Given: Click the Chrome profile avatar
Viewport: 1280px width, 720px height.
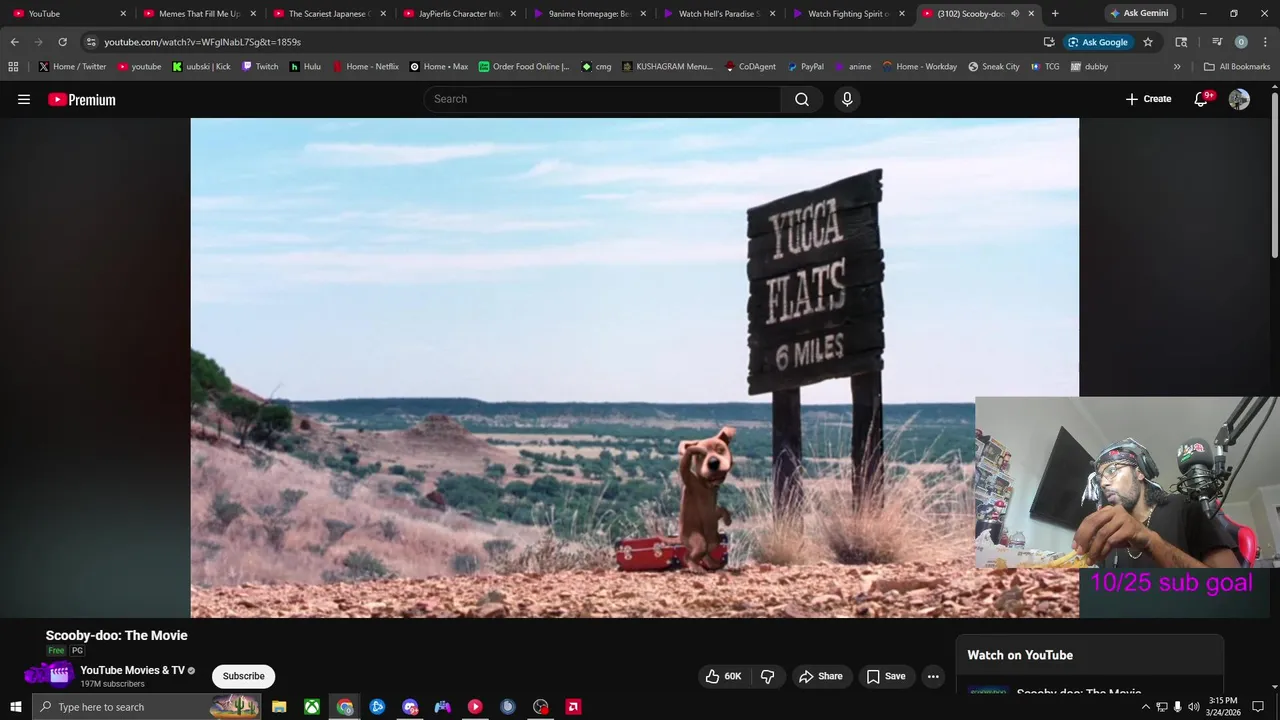Looking at the screenshot, I should [x=1241, y=42].
